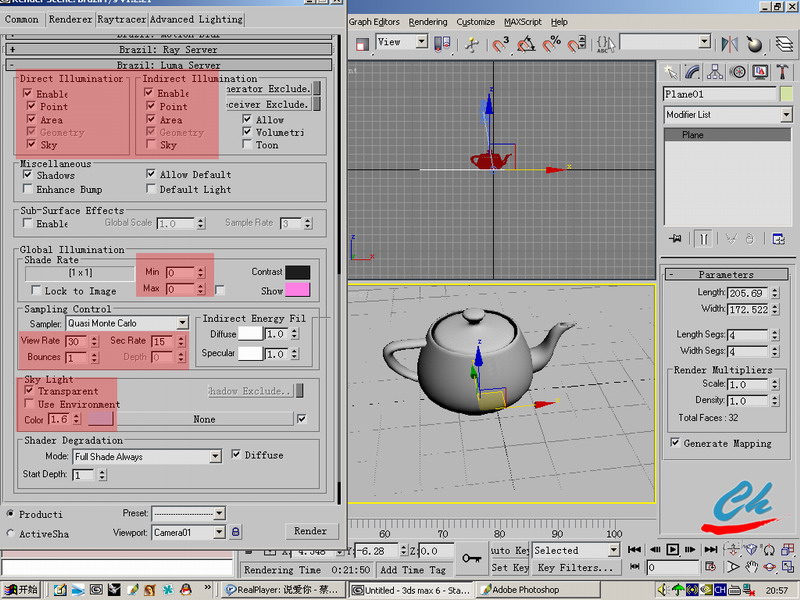Open the Display command panel tab
This screenshot has height=600, width=800.
coord(760,72)
